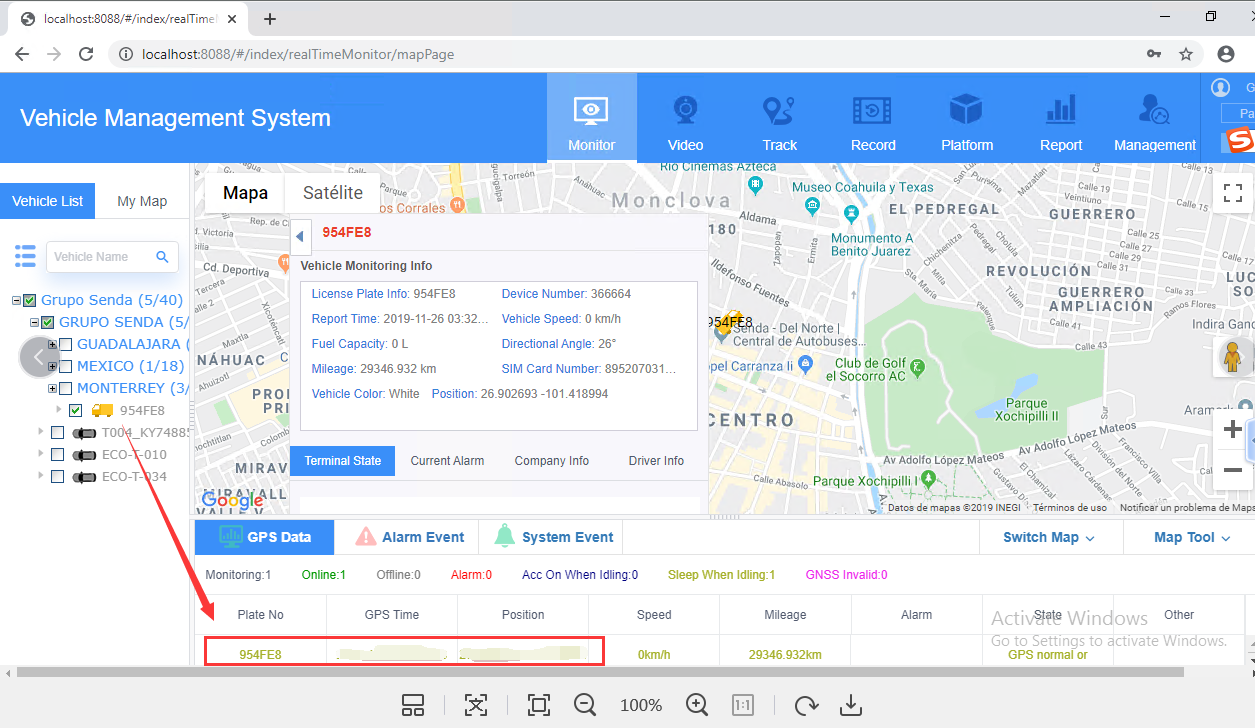Expand the ECO-T-010 vehicle arrow
1255x728 pixels.
tap(41, 454)
